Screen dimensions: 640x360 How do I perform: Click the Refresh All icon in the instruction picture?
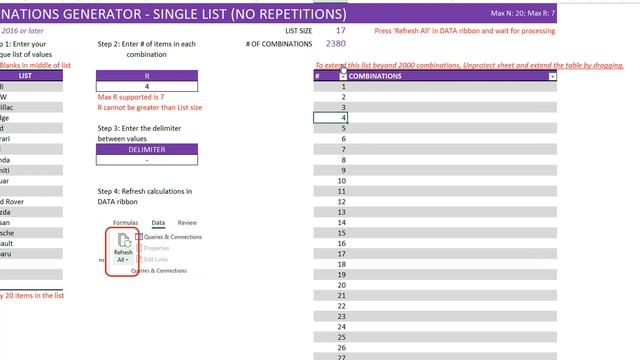click(x=123, y=248)
